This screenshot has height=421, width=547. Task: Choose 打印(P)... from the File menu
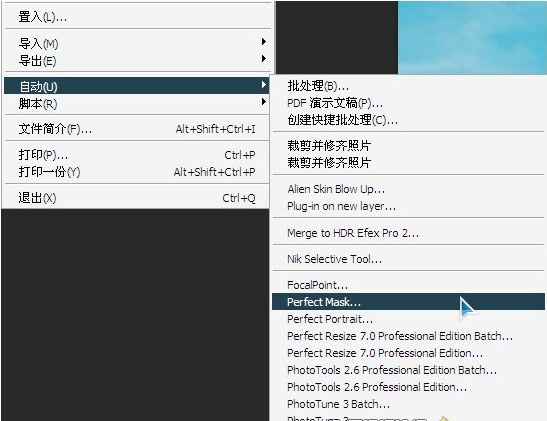point(137,155)
